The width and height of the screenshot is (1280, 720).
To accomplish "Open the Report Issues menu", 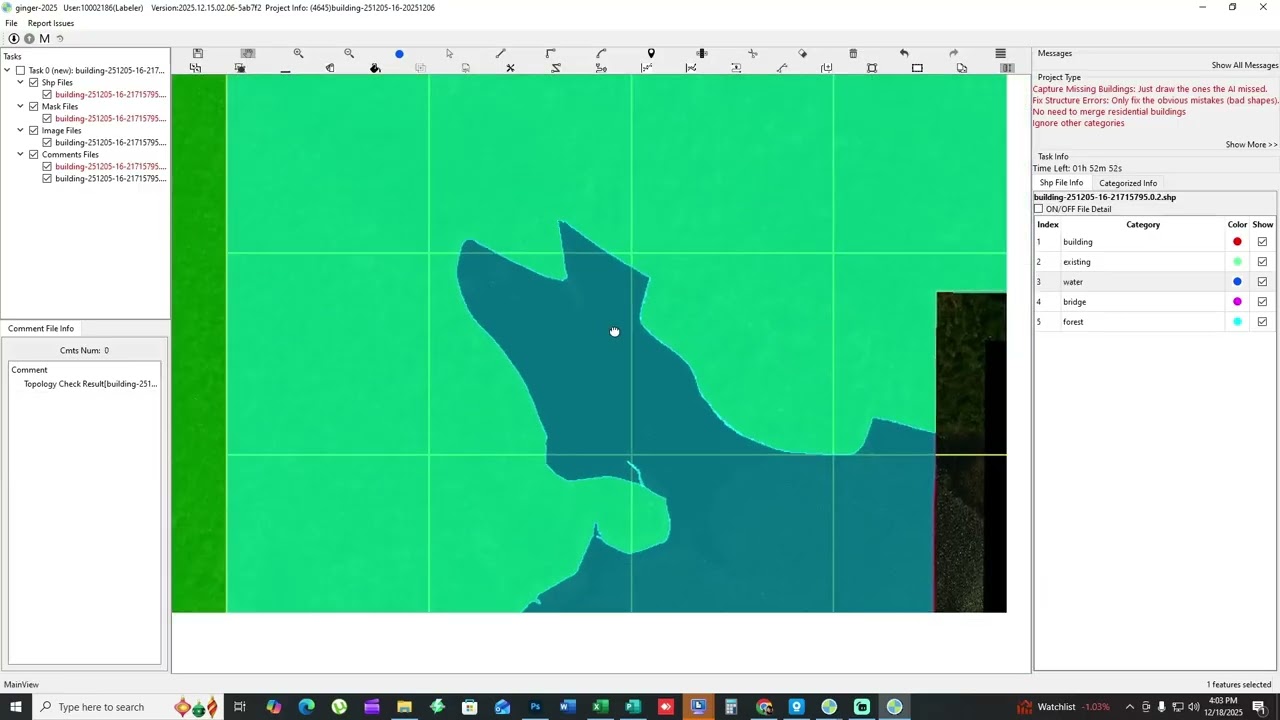I will pos(51,23).
